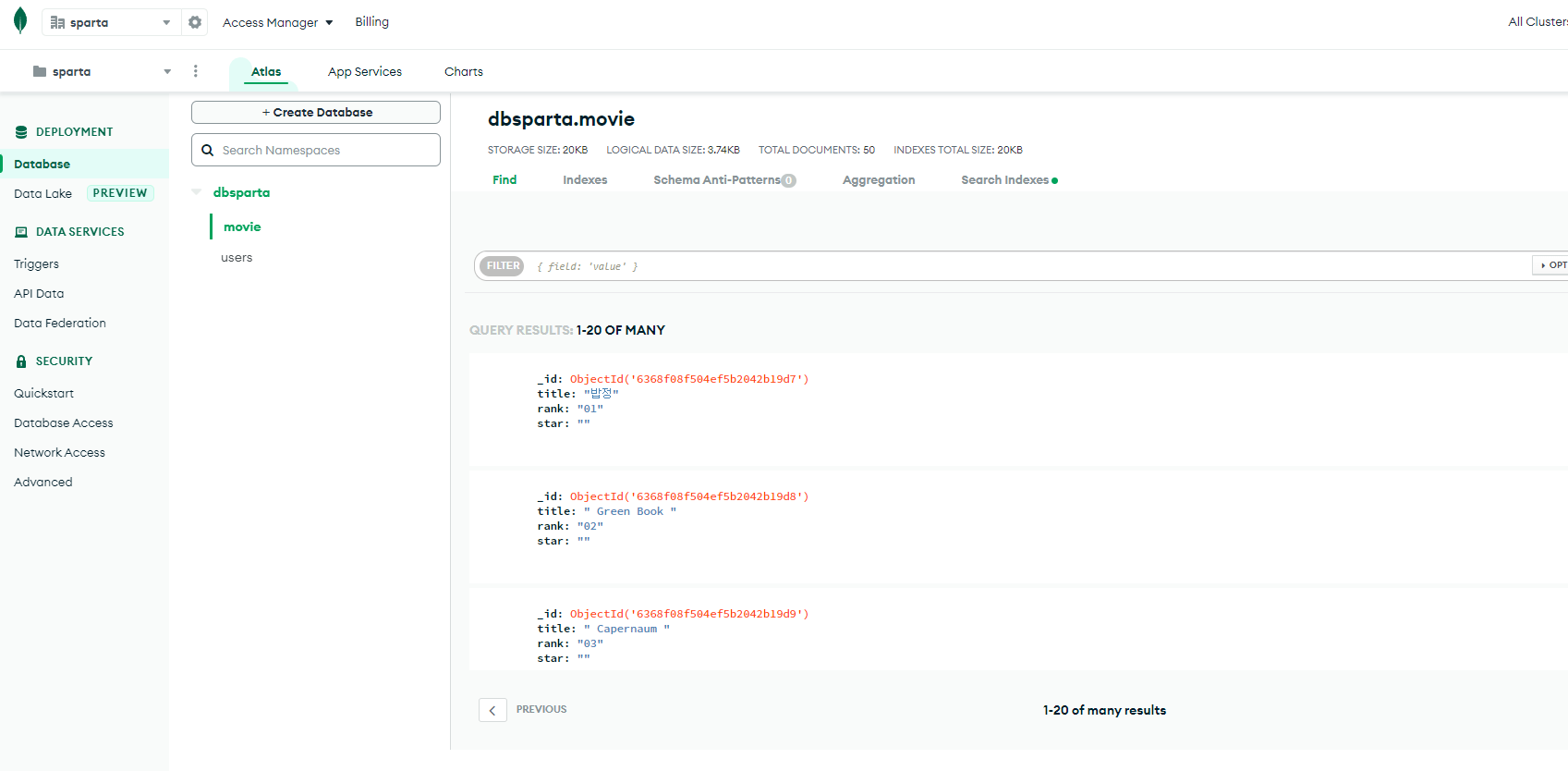This screenshot has width=1568, height=771.
Task: Open organization settings gear icon
Action: [x=195, y=22]
